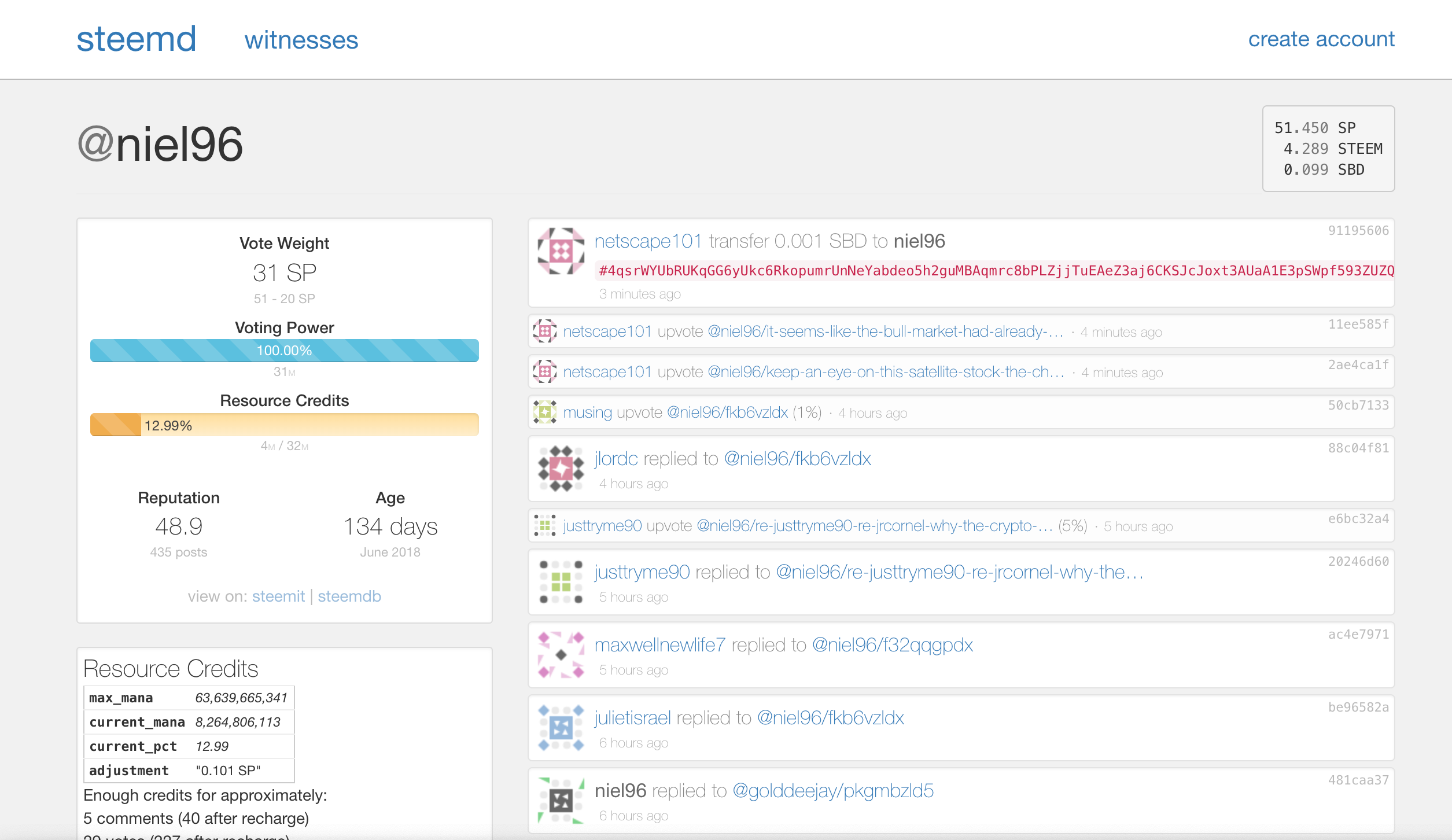Viewport: 1452px width, 840px height.
Task: Click the Vote Weight 31 SP value
Action: click(x=285, y=272)
